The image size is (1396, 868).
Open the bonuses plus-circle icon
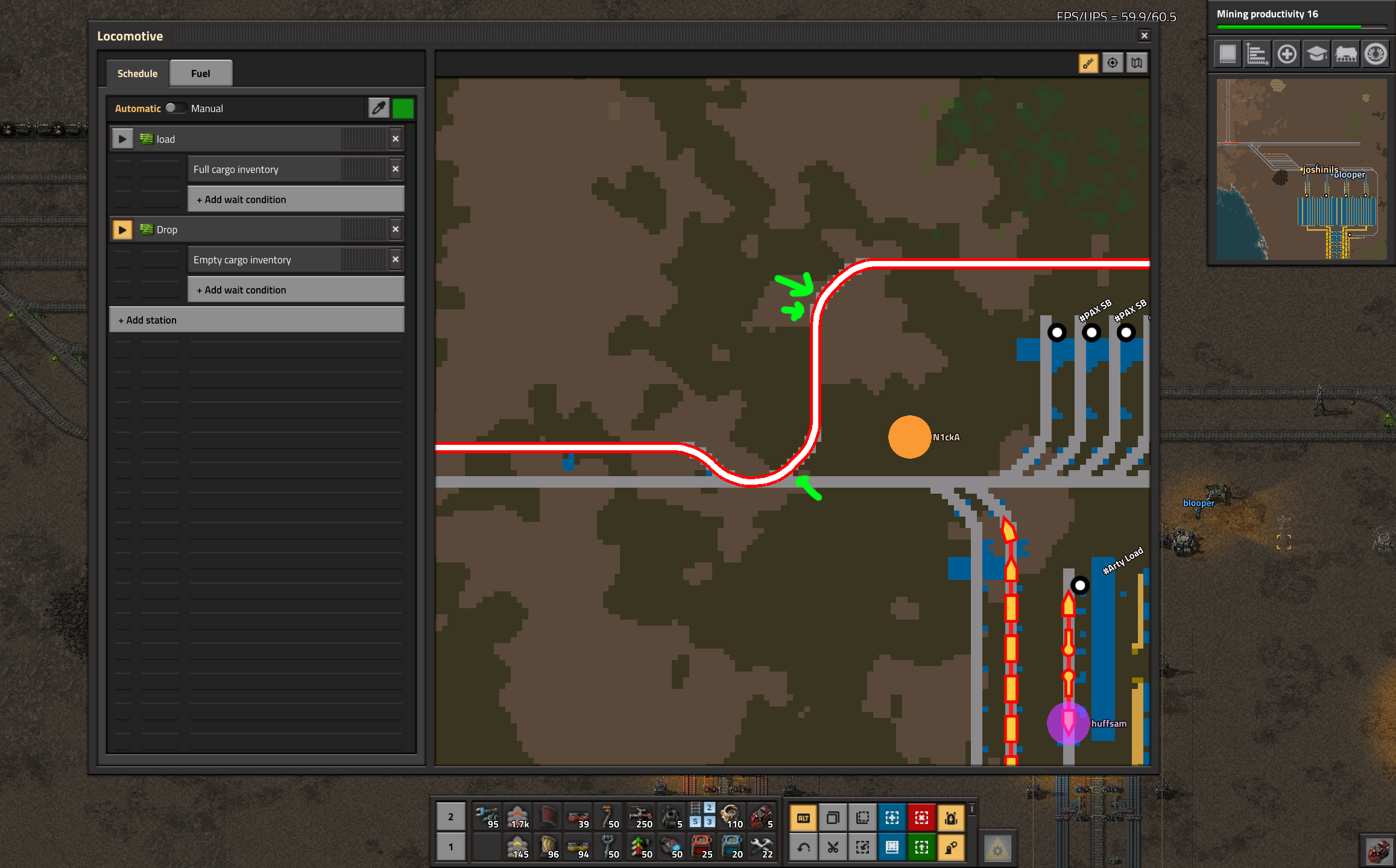click(x=1287, y=54)
